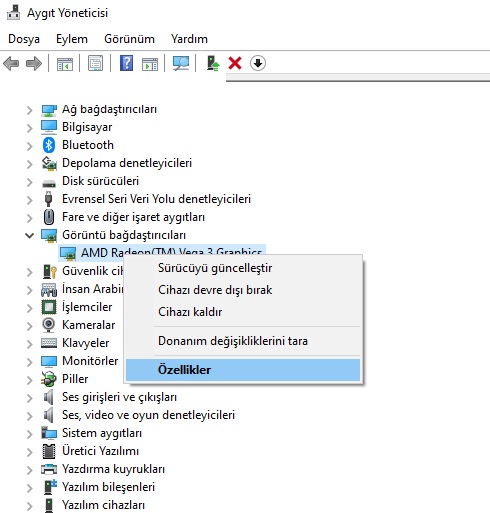Expand Depolama denetleyicileri node
490x513 pixels.
pyautogui.click(x=29, y=164)
